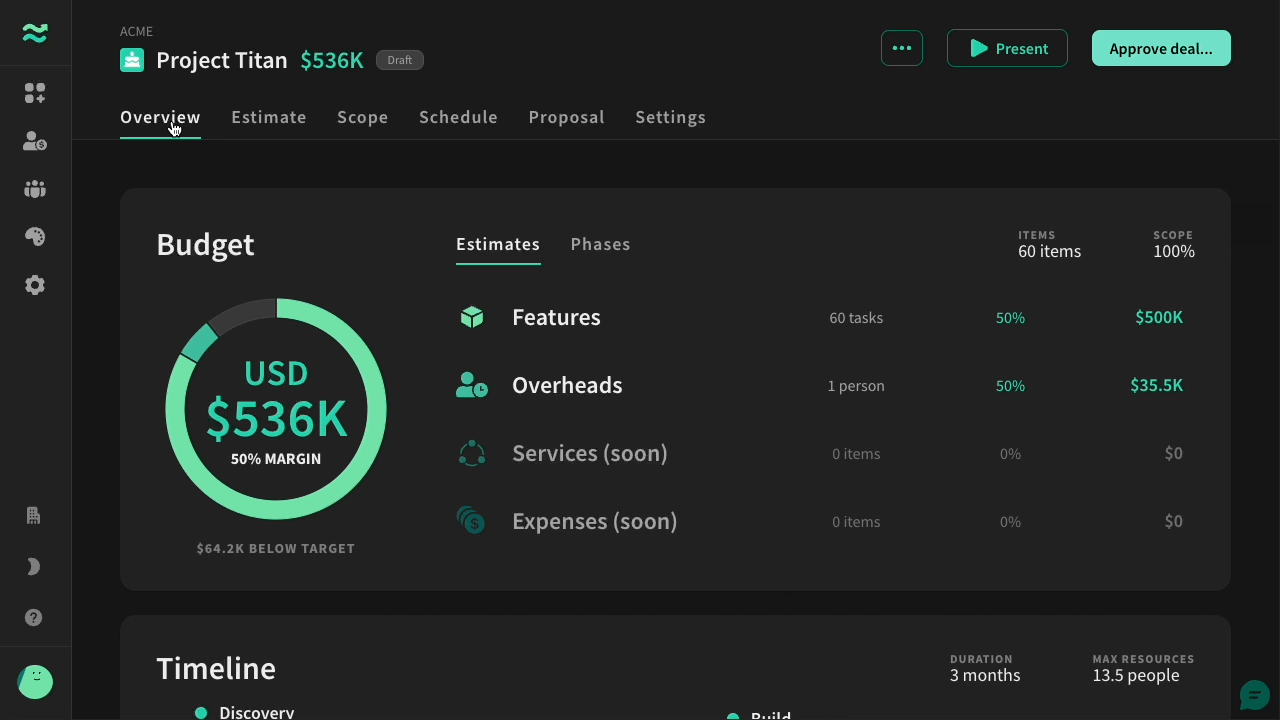Open the settings gear sidebar icon
This screenshot has width=1280, height=720.
tap(35, 285)
